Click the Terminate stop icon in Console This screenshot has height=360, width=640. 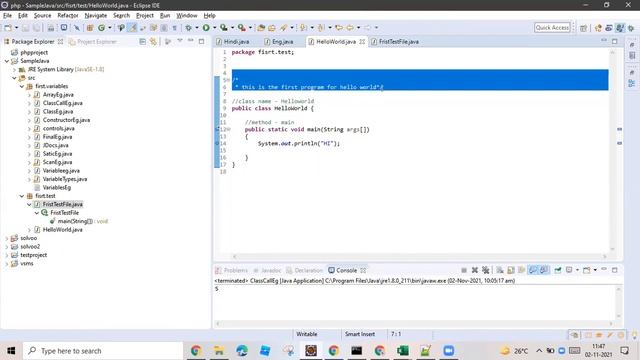pyautogui.click(x=464, y=270)
